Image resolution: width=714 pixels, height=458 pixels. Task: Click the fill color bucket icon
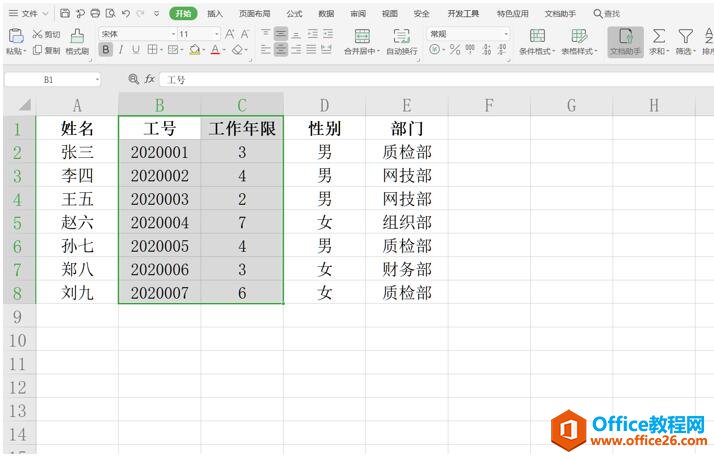(194, 50)
